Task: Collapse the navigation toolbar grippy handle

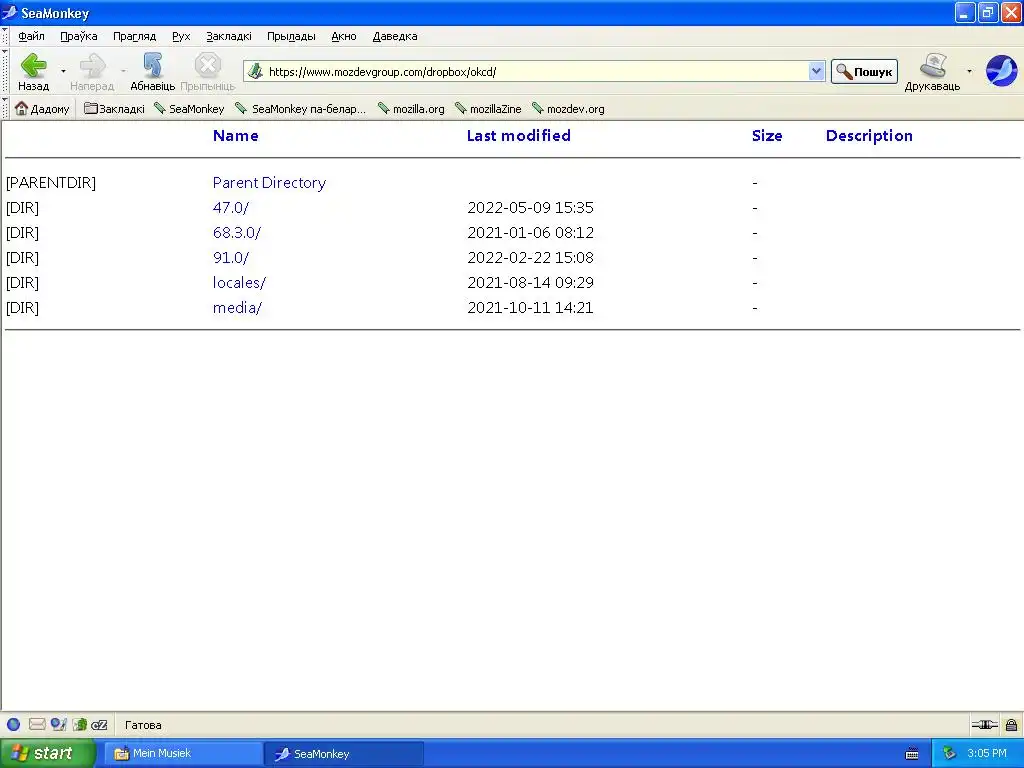Action: tap(5, 71)
